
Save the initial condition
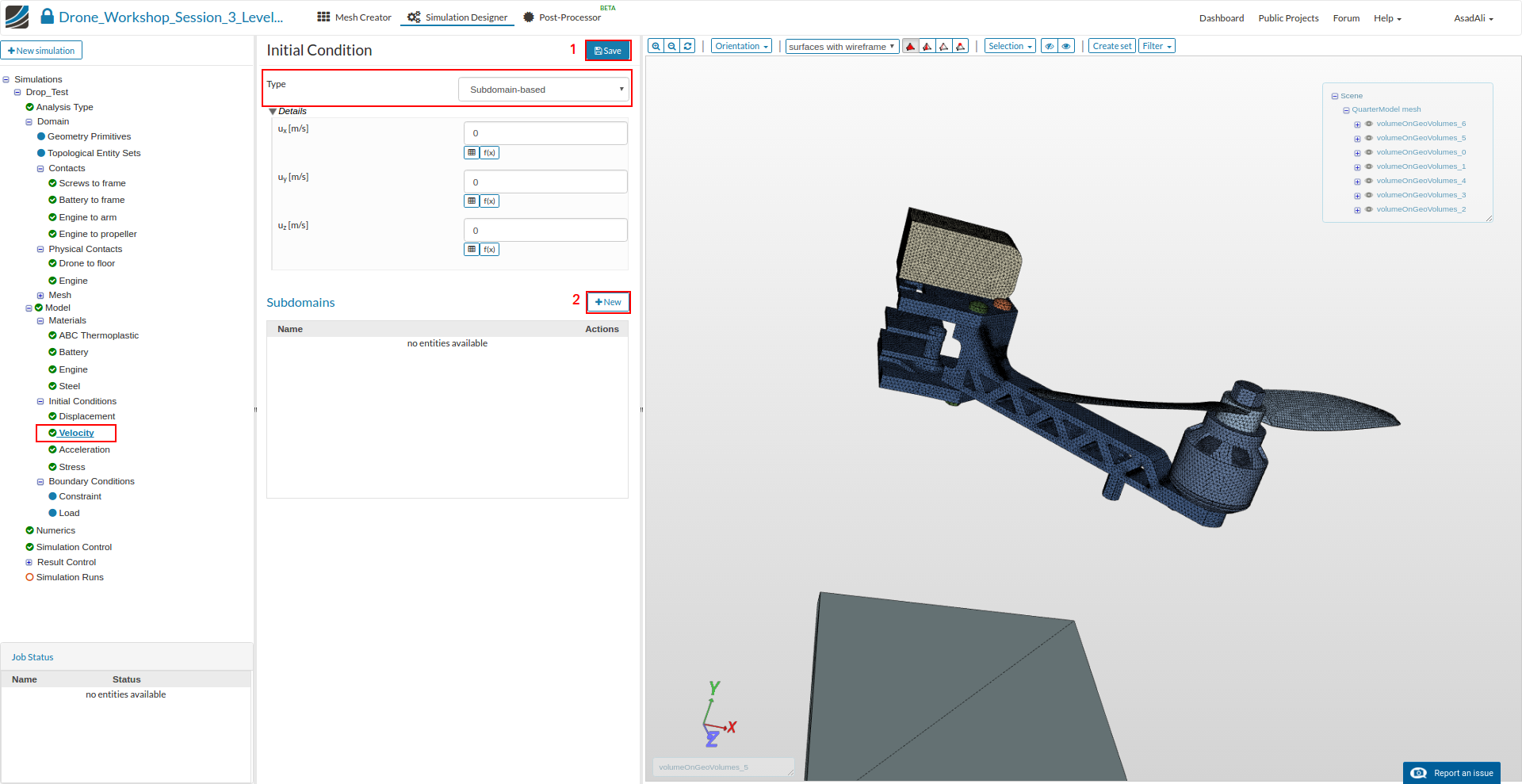(x=608, y=51)
